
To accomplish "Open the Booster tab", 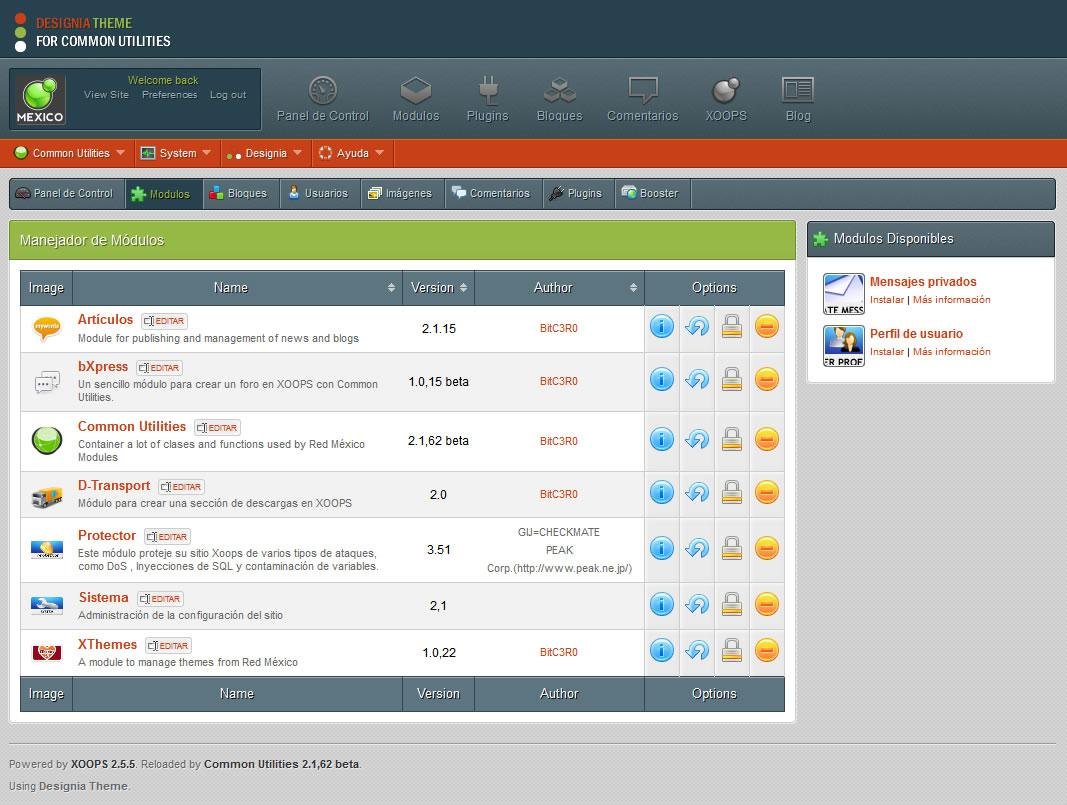I will pos(651,193).
